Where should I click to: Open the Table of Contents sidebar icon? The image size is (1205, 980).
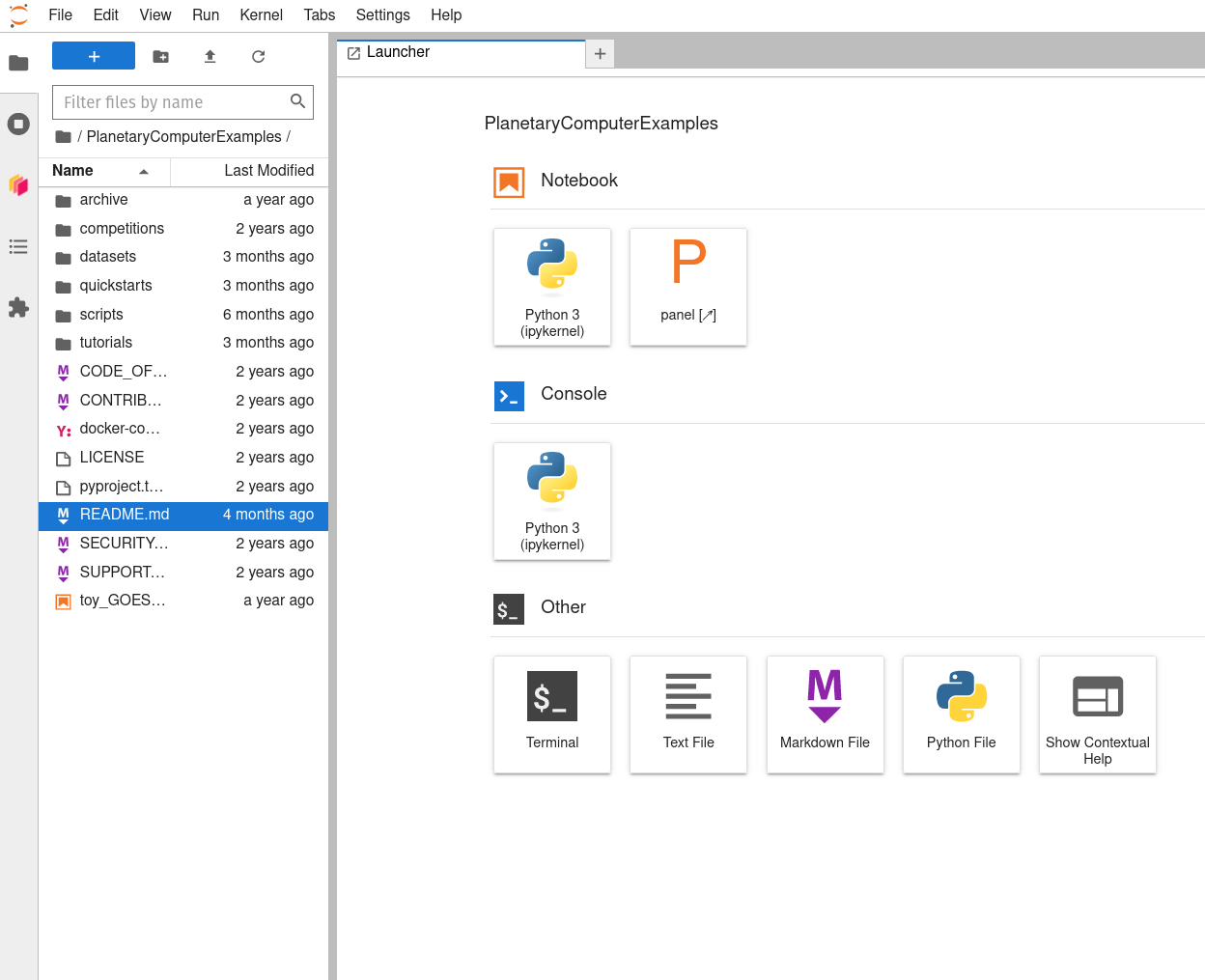18,246
